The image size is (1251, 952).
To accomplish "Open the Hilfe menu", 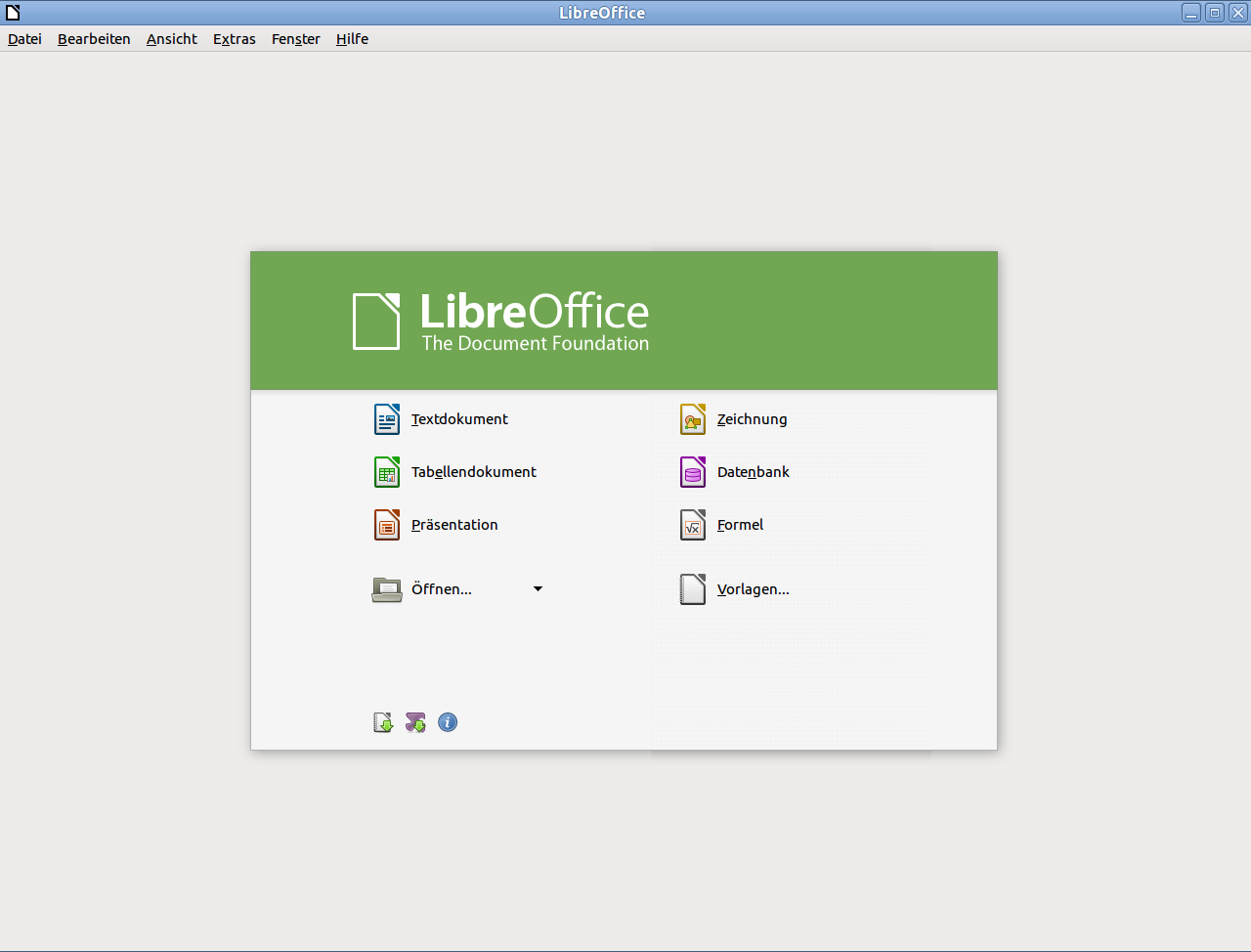I will [352, 39].
